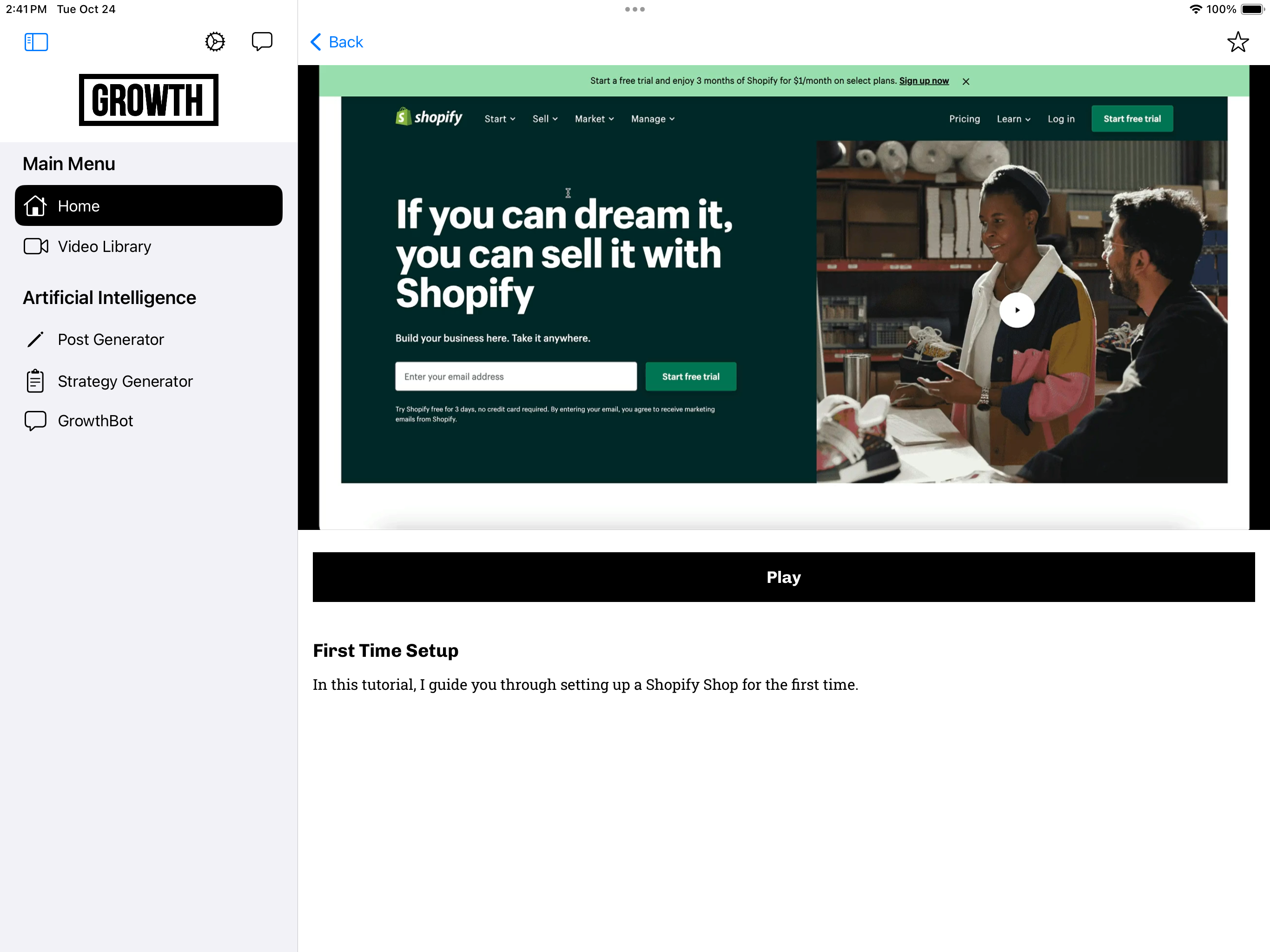Viewport: 1270px width, 952px height.
Task: Tap the battery icon in status bar
Action: 1253,9
